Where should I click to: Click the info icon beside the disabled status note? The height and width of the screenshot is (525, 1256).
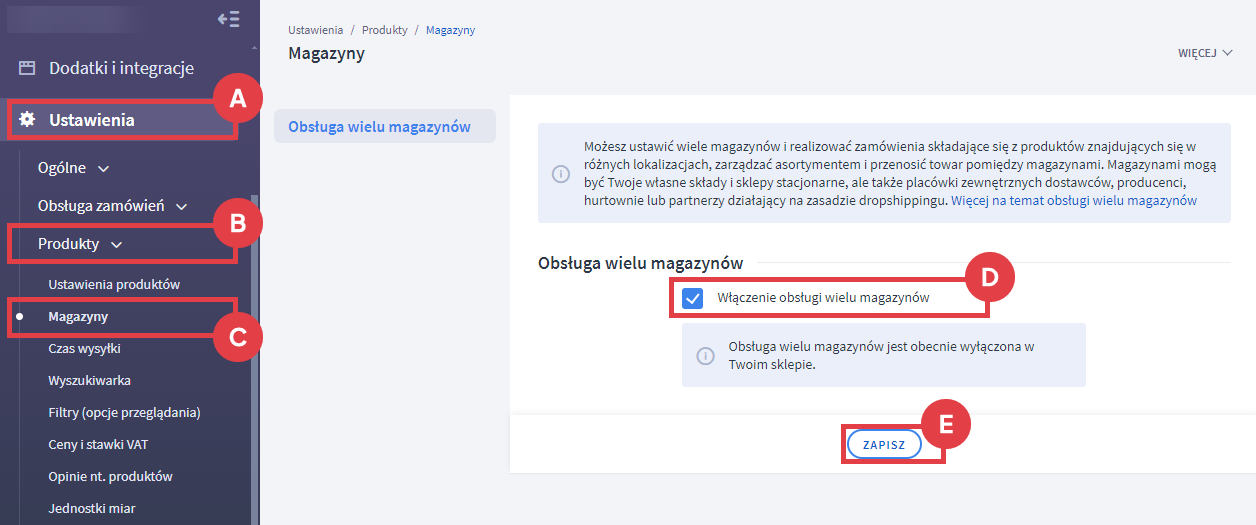(x=705, y=355)
